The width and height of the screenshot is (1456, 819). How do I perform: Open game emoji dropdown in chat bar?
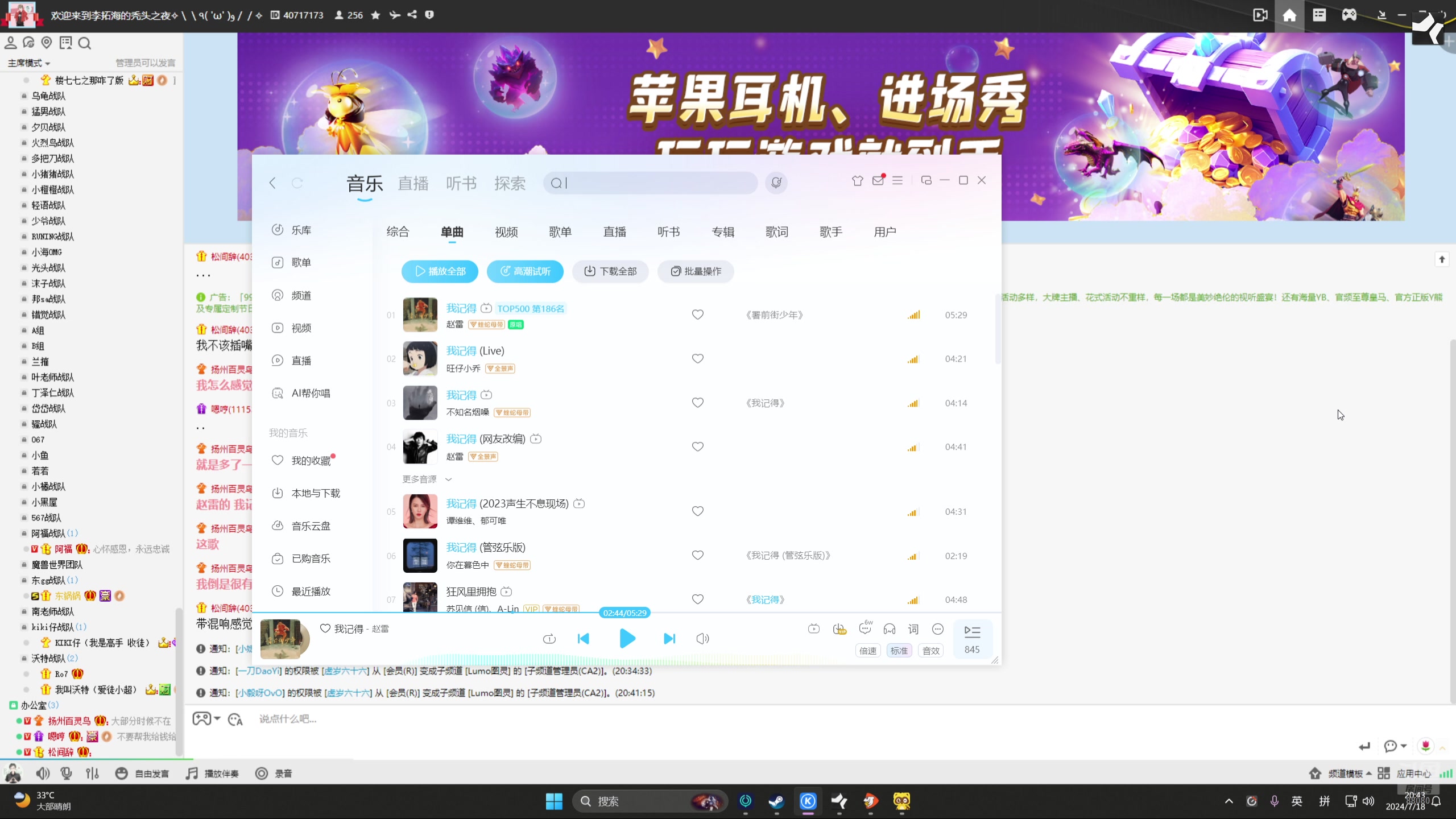(206, 719)
